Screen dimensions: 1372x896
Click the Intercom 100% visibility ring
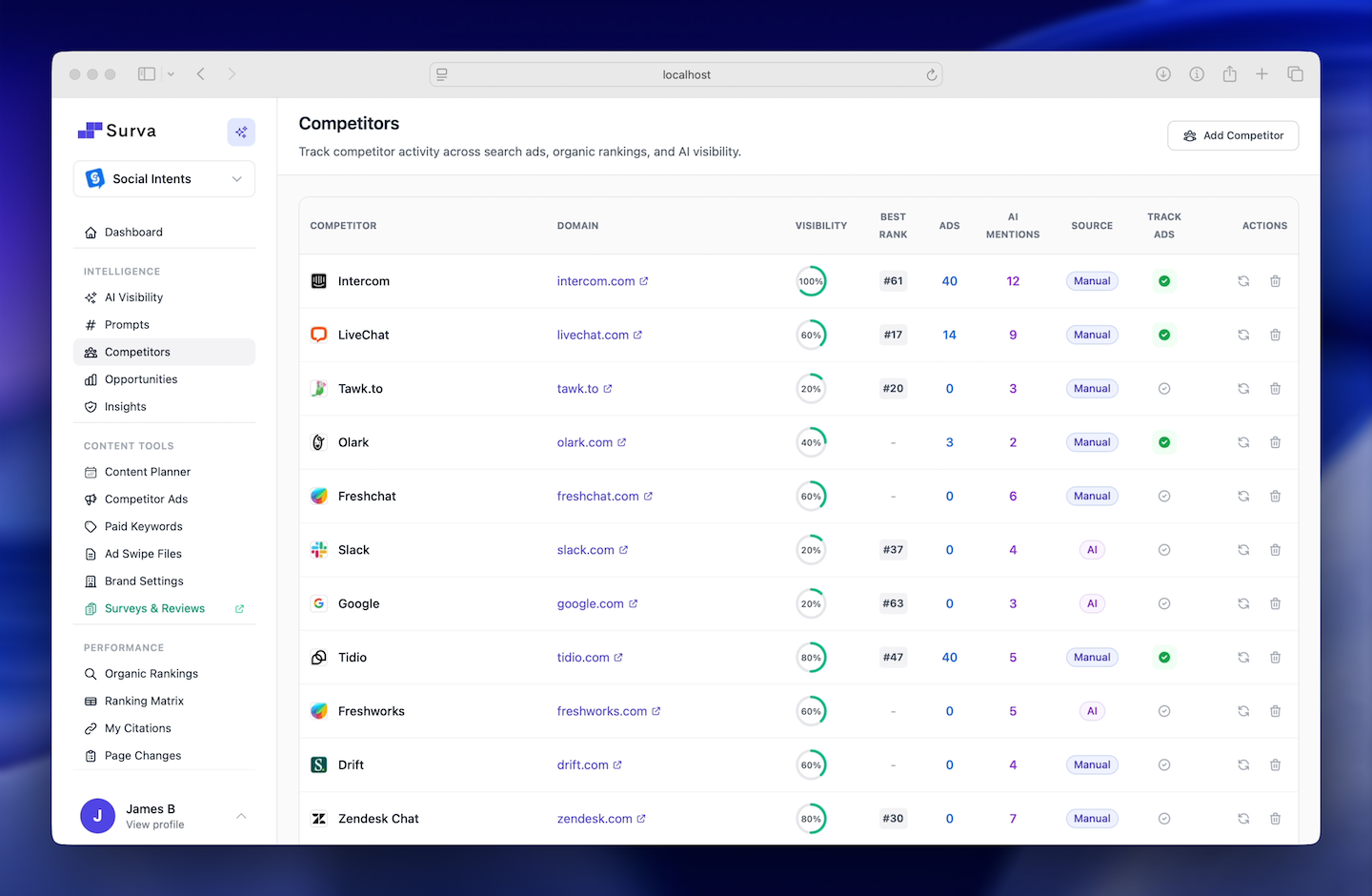[811, 281]
